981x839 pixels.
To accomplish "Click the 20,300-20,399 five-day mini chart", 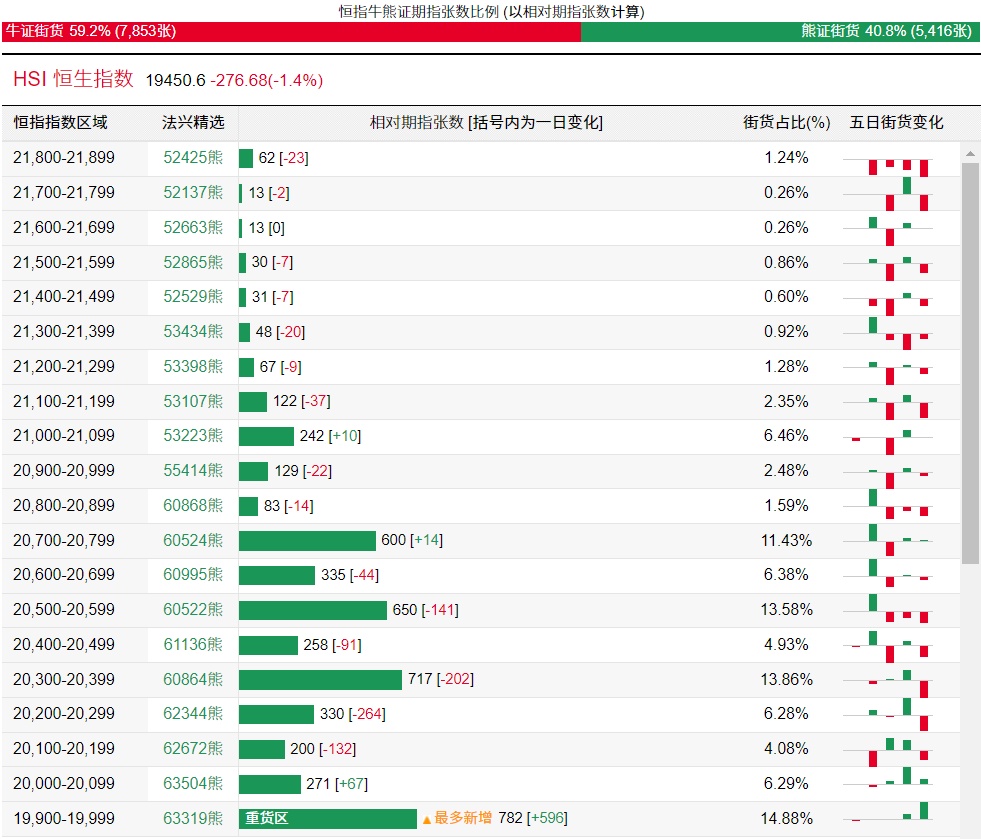I will pos(888,682).
